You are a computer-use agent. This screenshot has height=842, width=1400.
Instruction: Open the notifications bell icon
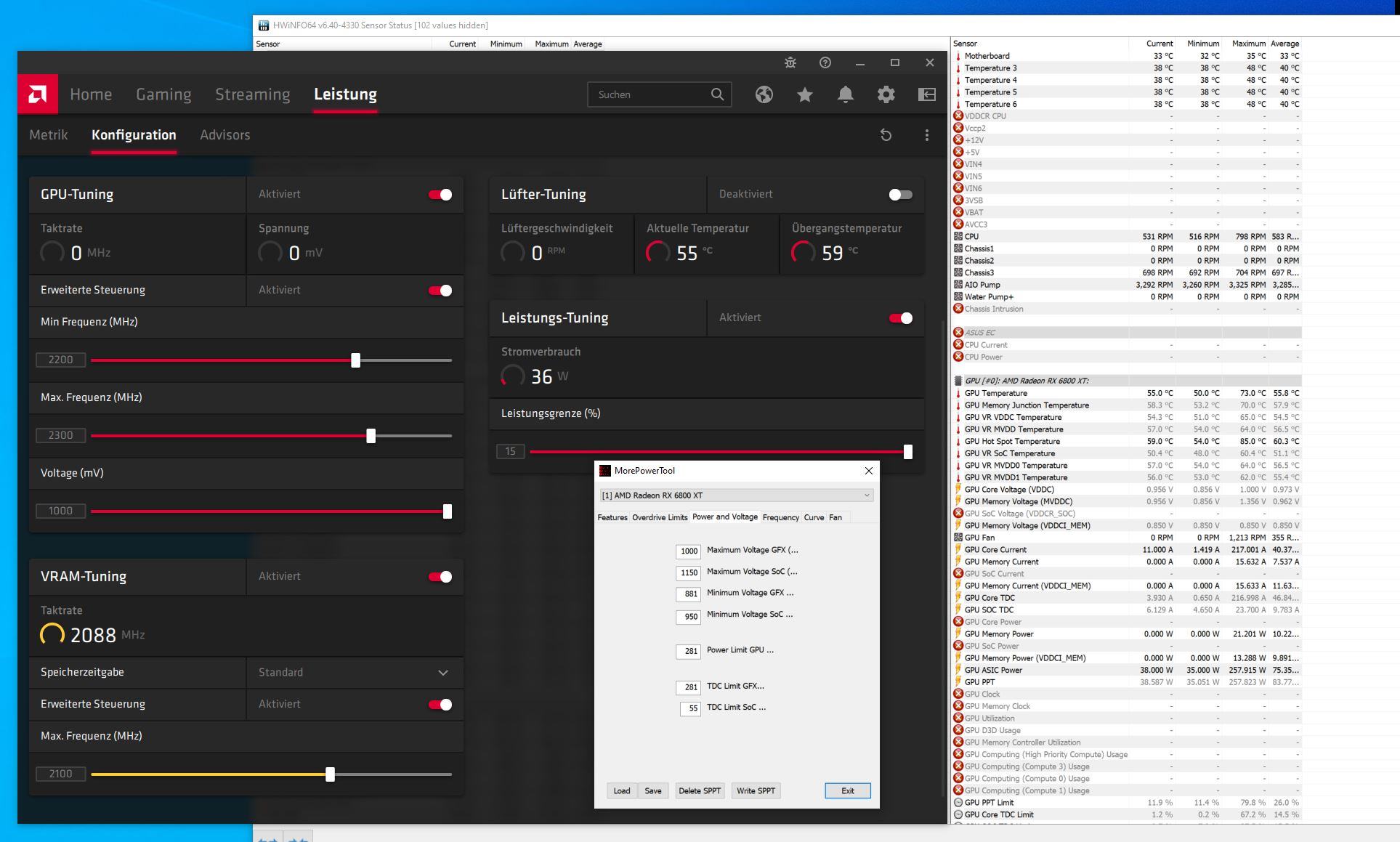846,94
